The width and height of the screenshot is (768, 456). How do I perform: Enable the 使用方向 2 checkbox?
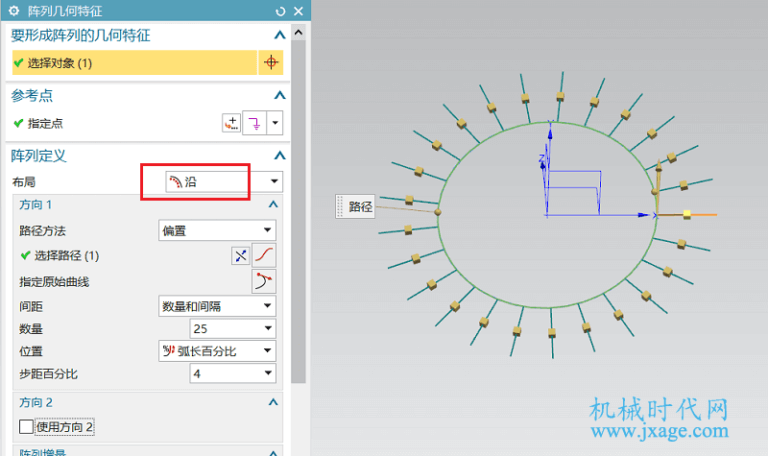point(26,427)
